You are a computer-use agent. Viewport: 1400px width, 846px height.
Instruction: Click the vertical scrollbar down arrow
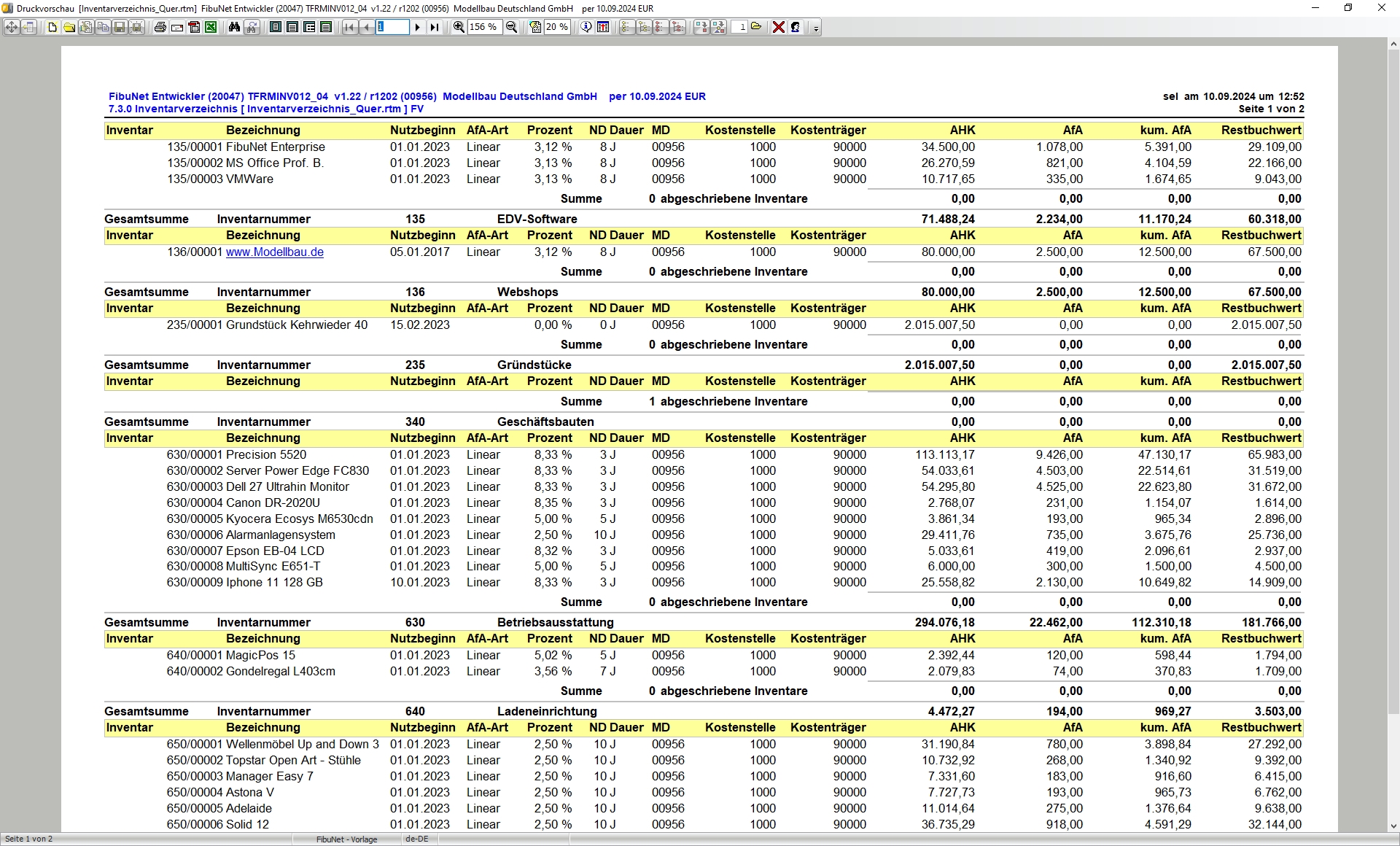pos(1393,826)
